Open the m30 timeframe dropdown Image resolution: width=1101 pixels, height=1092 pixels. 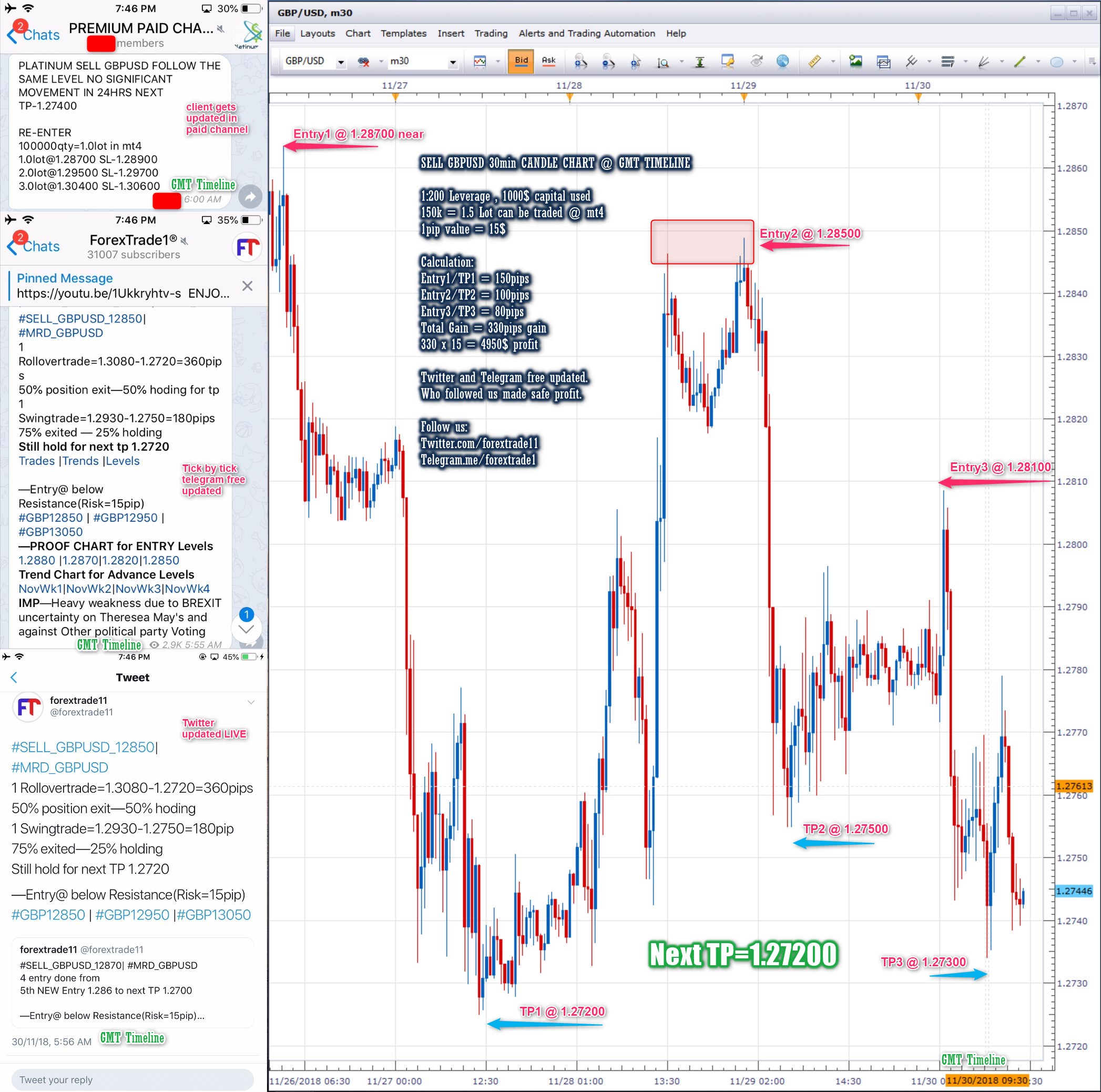coord(453,62)
